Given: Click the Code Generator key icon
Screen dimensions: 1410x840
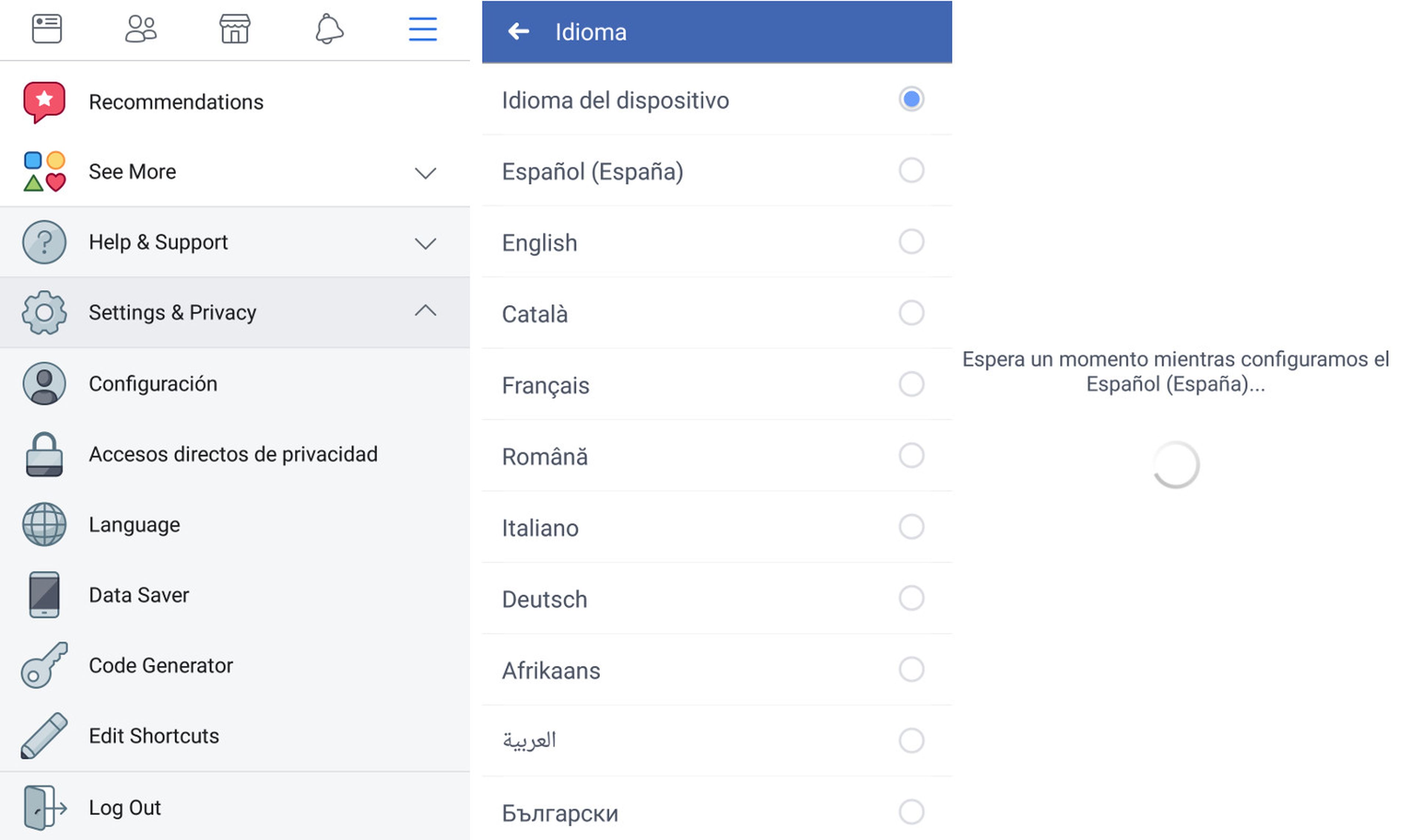Looking at the screenshot, I should [44, 665].
